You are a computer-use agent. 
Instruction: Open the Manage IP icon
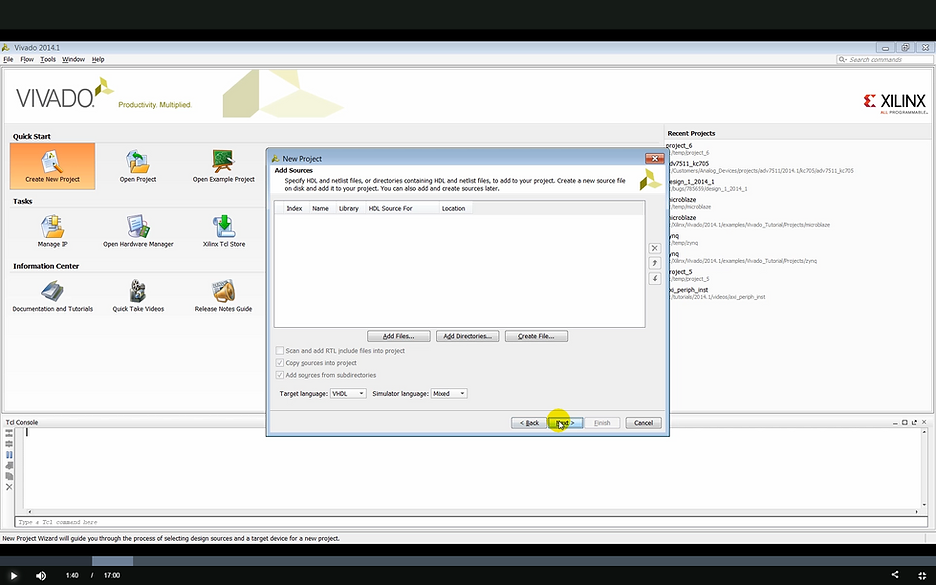click(52, 227)
